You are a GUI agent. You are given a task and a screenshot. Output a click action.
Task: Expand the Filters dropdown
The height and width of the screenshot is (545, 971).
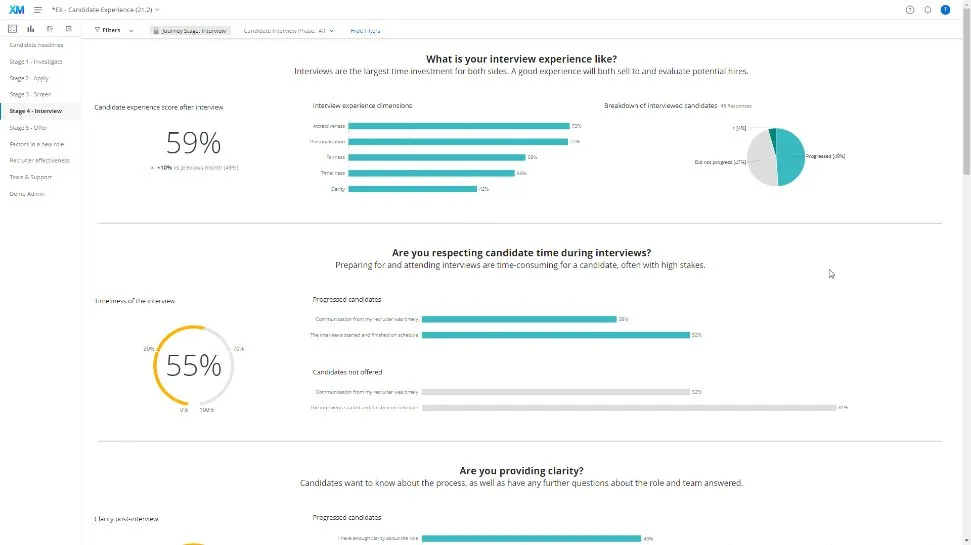tap(113, 30)
